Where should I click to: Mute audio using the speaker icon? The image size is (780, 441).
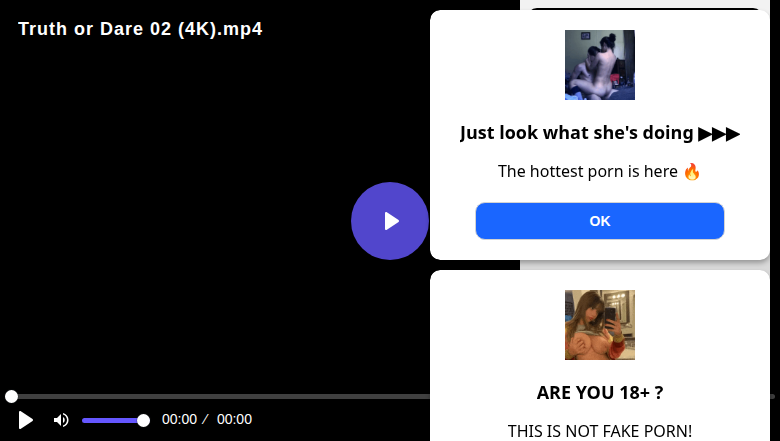(61, 420)
